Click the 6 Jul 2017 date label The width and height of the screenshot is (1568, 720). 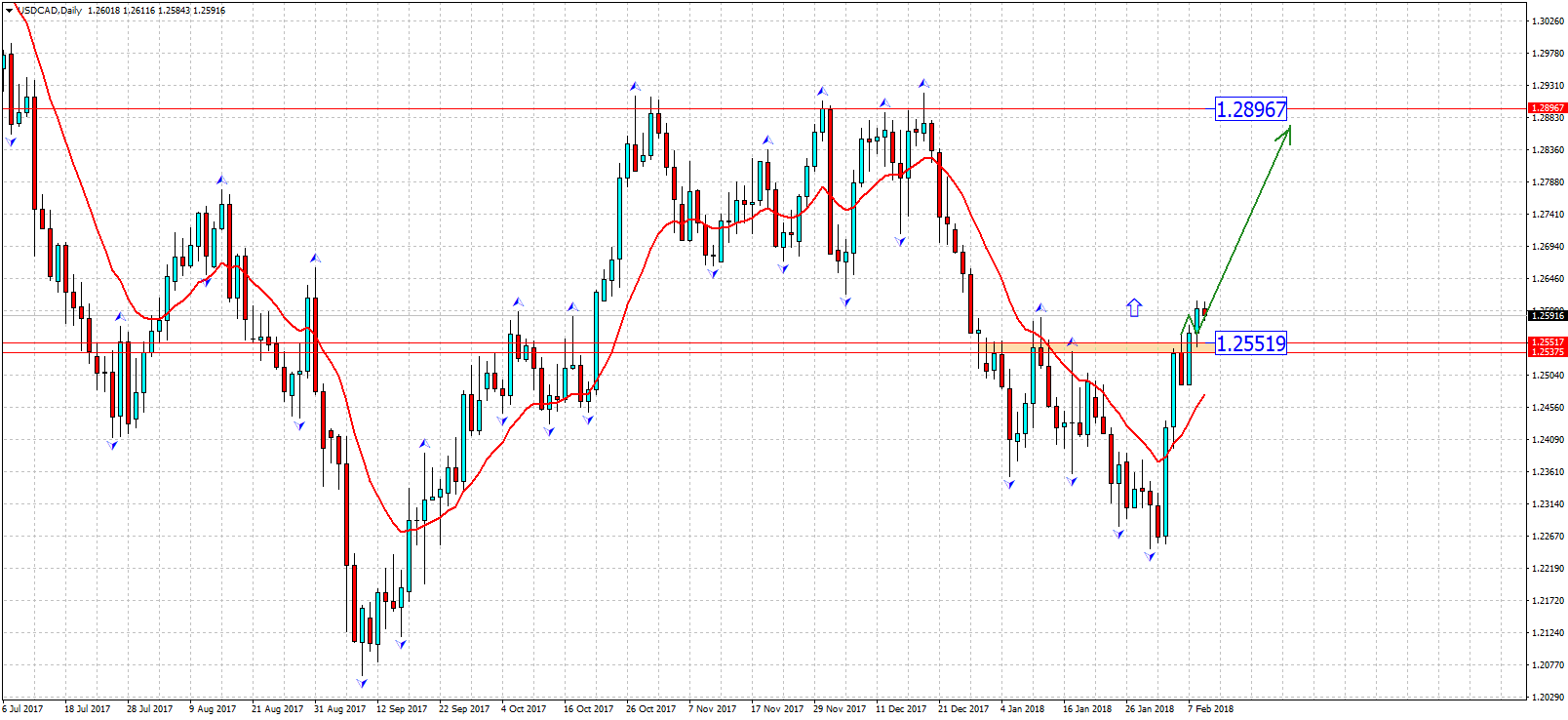tap(22, 709)
